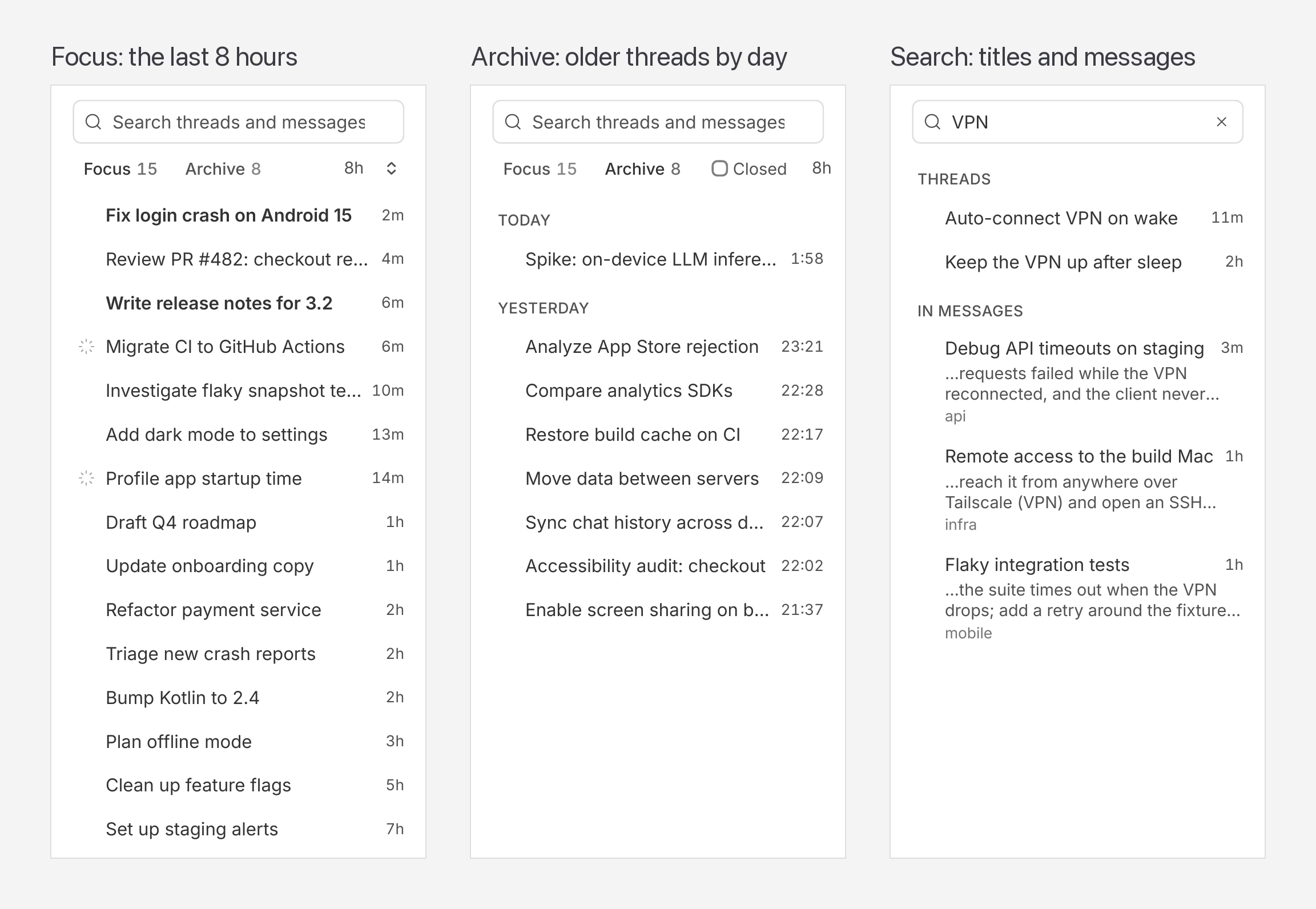Switch to Archive 8 tab in Focus panel
The image size is (1316, 909).
pyautogui.click(x=223, y=169)
